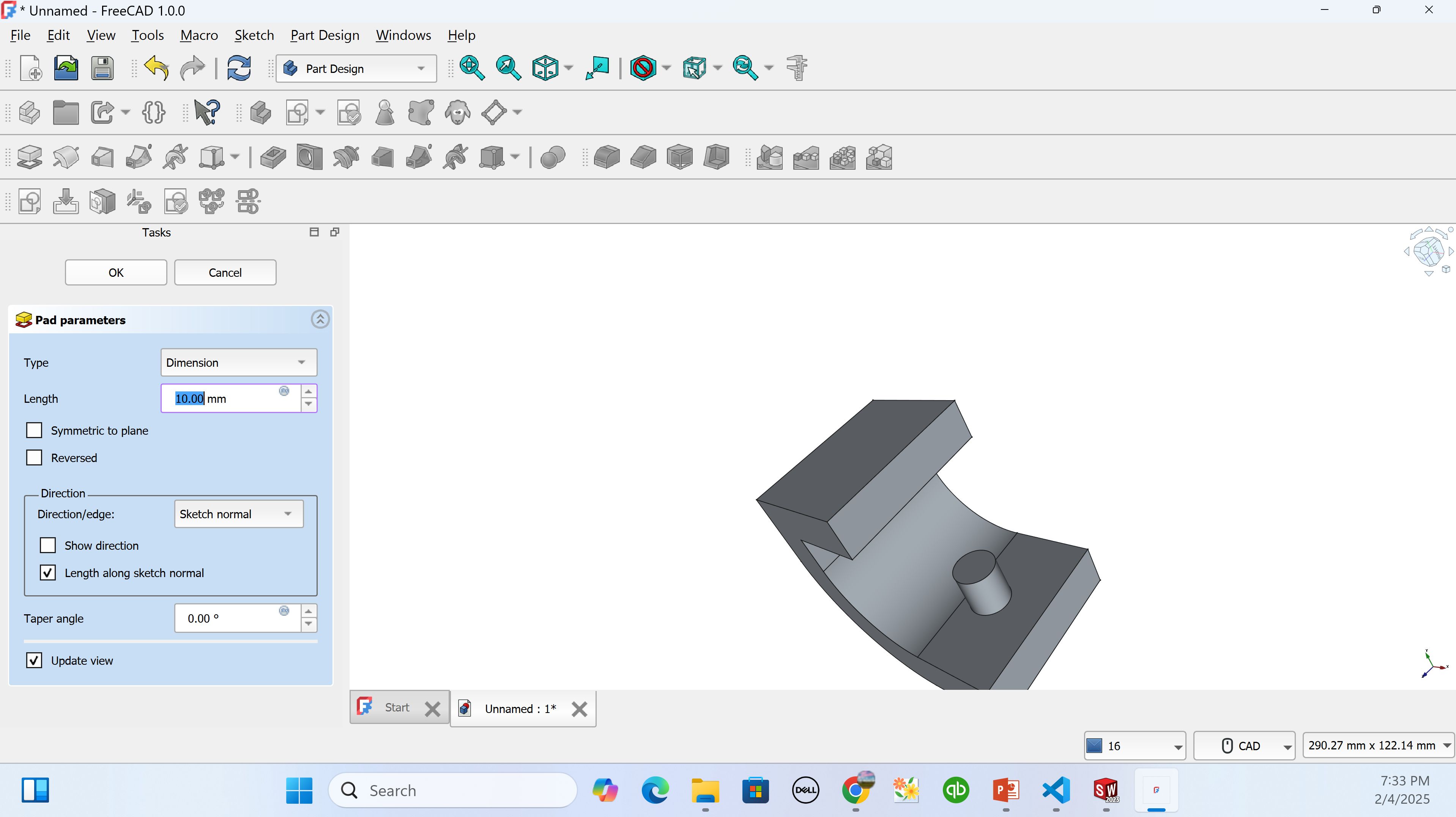Click the measure caliper icon
This screenshot has width=1456, height=817.
(x=797, y=68)
